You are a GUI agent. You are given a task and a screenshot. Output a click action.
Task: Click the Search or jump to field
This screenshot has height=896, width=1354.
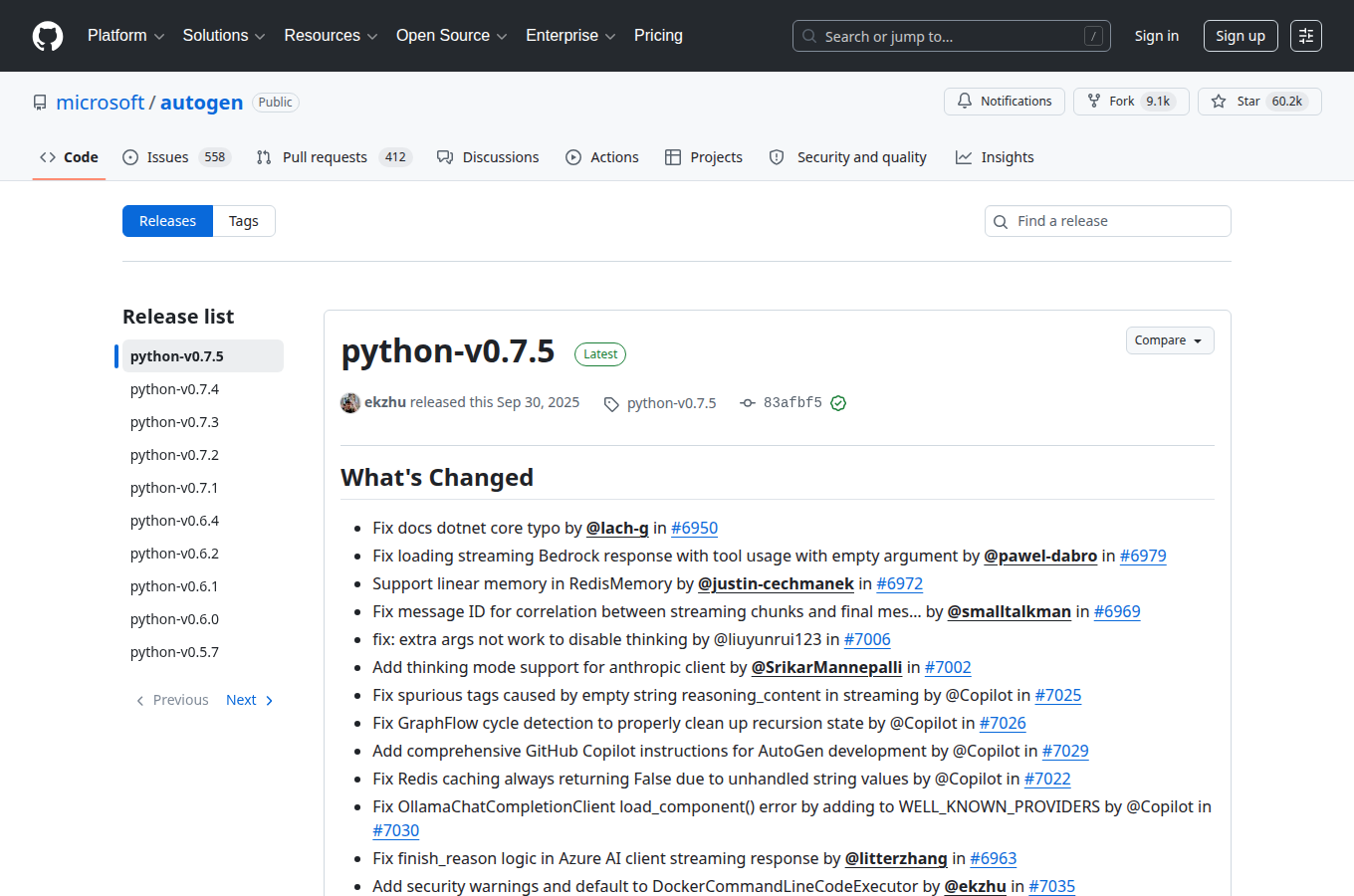pos(952,36)
